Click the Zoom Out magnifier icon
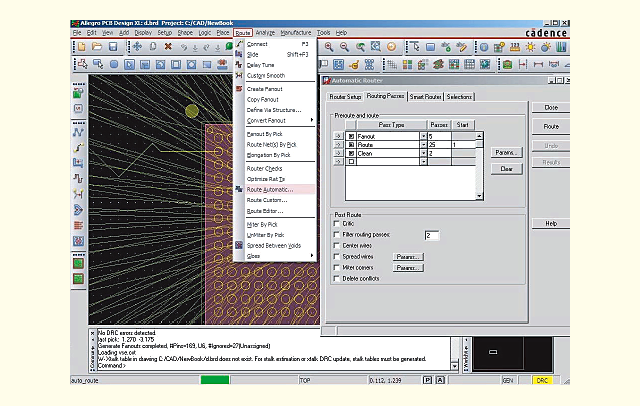640x406 pixels. [344, 47]
